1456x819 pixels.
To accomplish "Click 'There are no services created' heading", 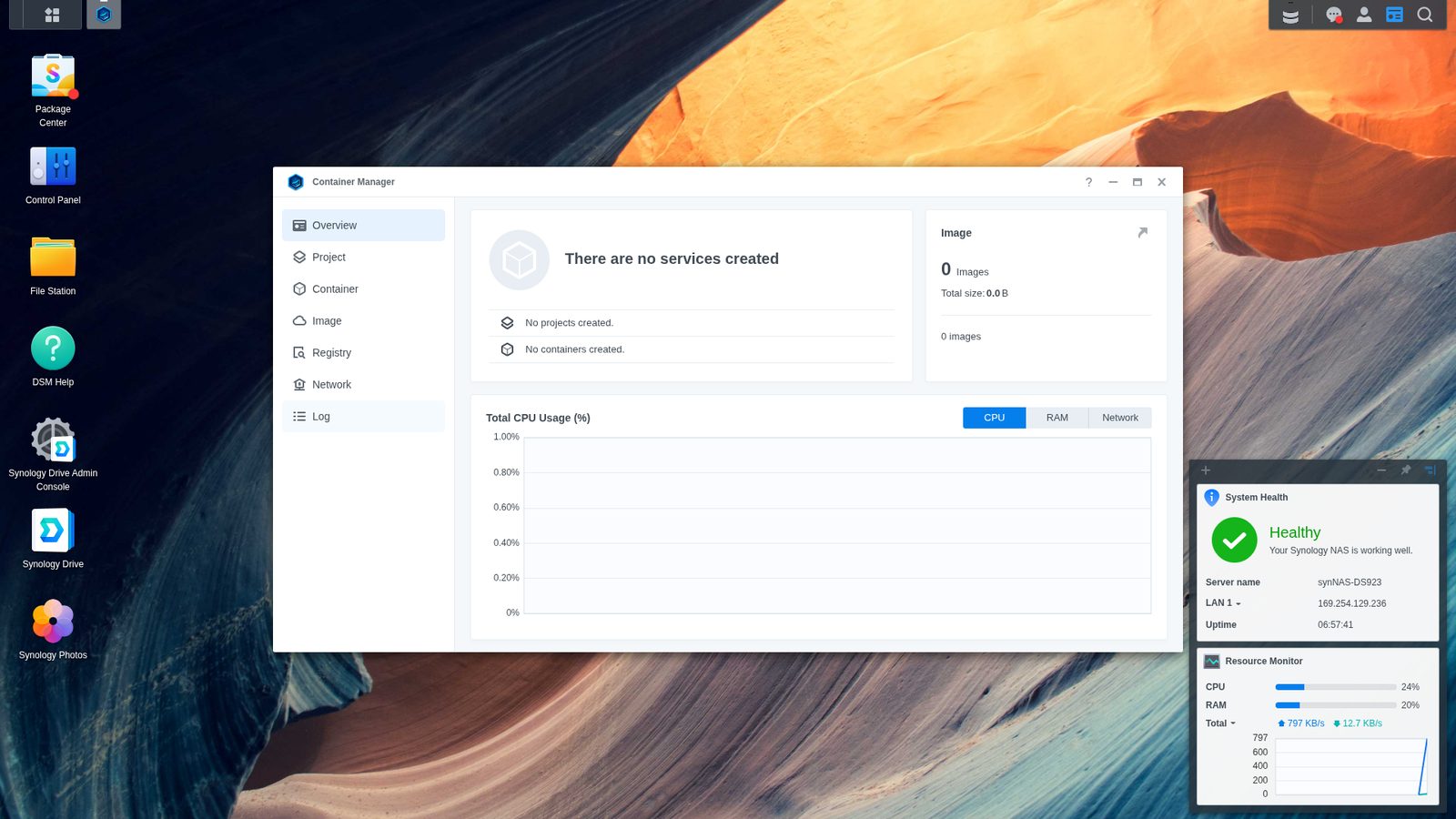I will coord(672,258).
